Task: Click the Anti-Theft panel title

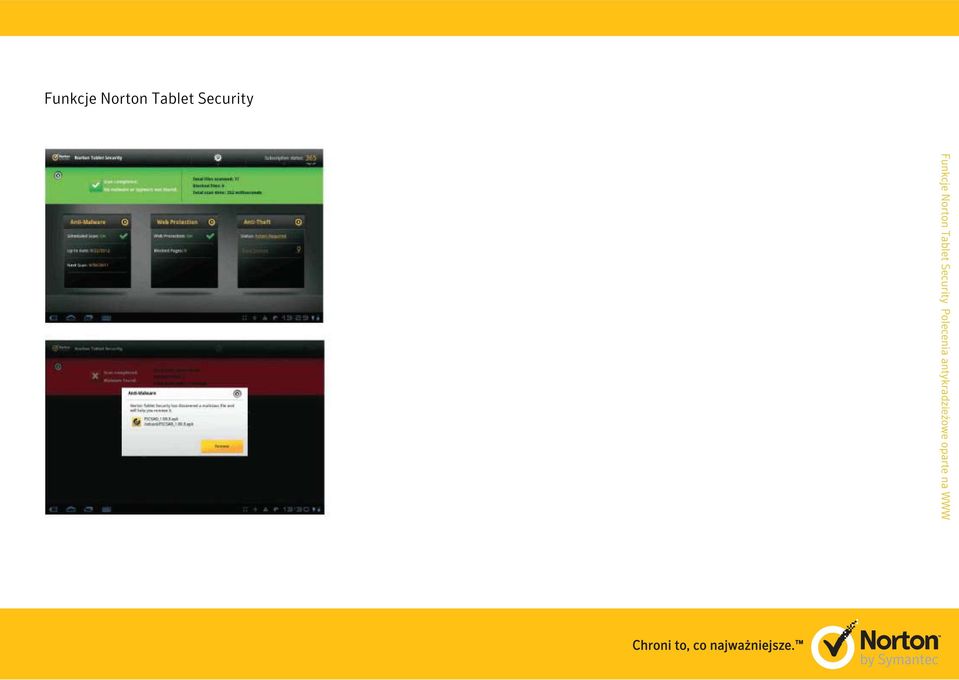Action: tap(257, 222)
